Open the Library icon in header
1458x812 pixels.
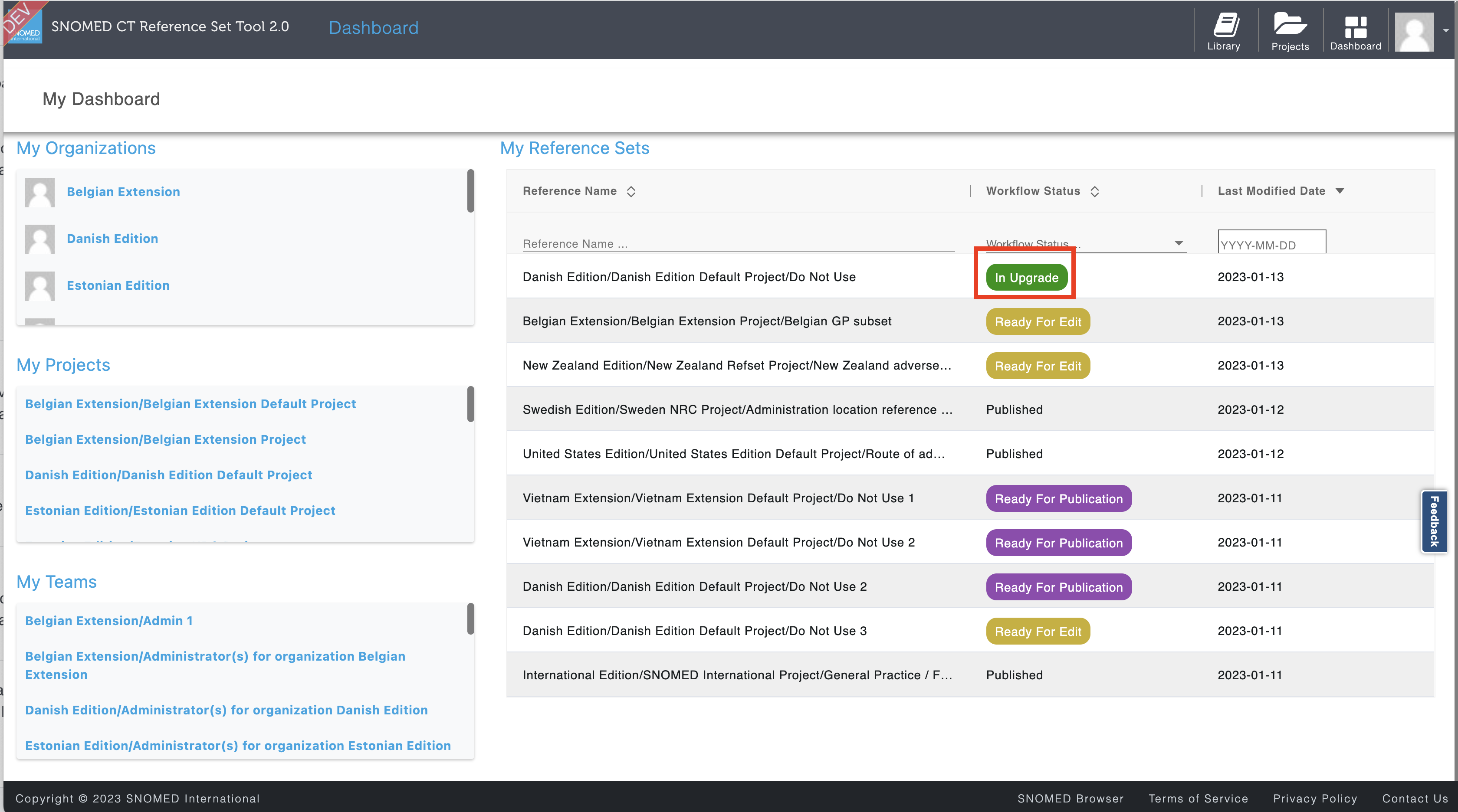[x=1224, y=32]
